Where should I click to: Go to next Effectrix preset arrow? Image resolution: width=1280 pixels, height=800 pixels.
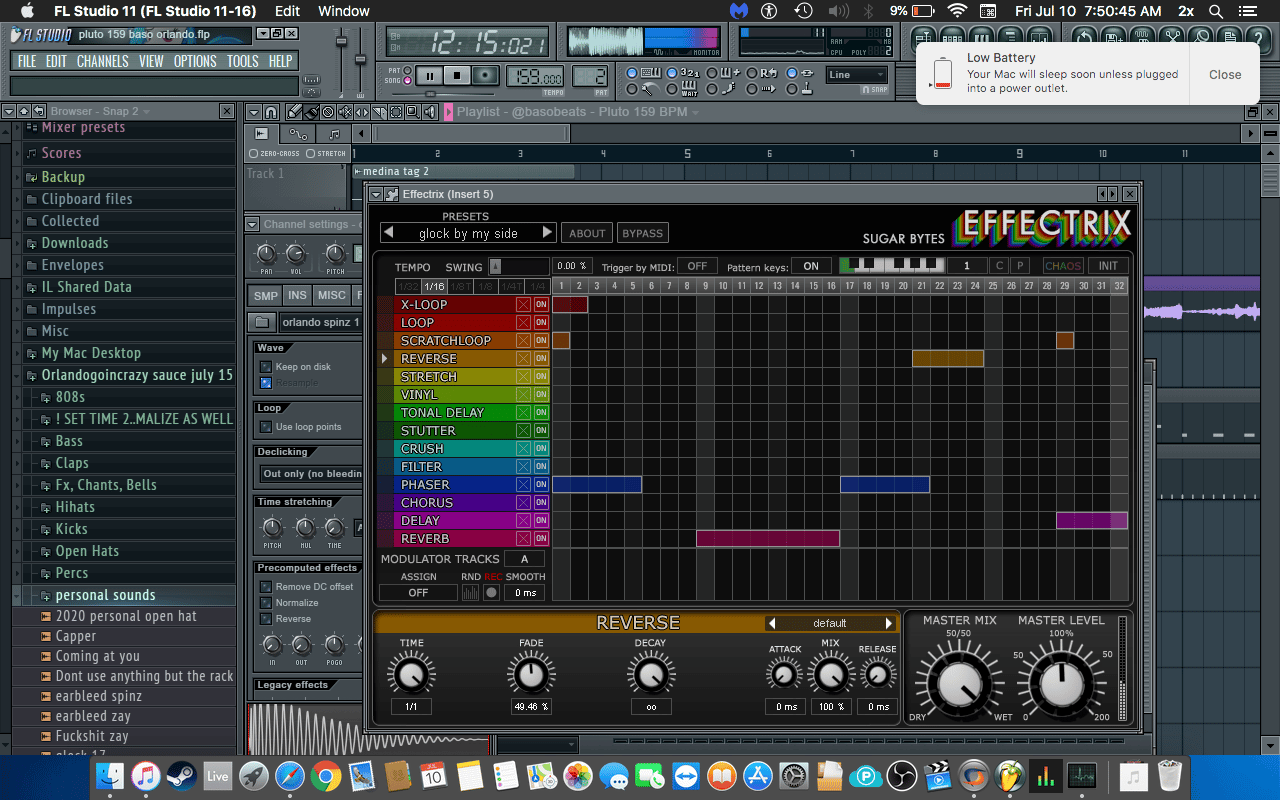pos(547,233)
